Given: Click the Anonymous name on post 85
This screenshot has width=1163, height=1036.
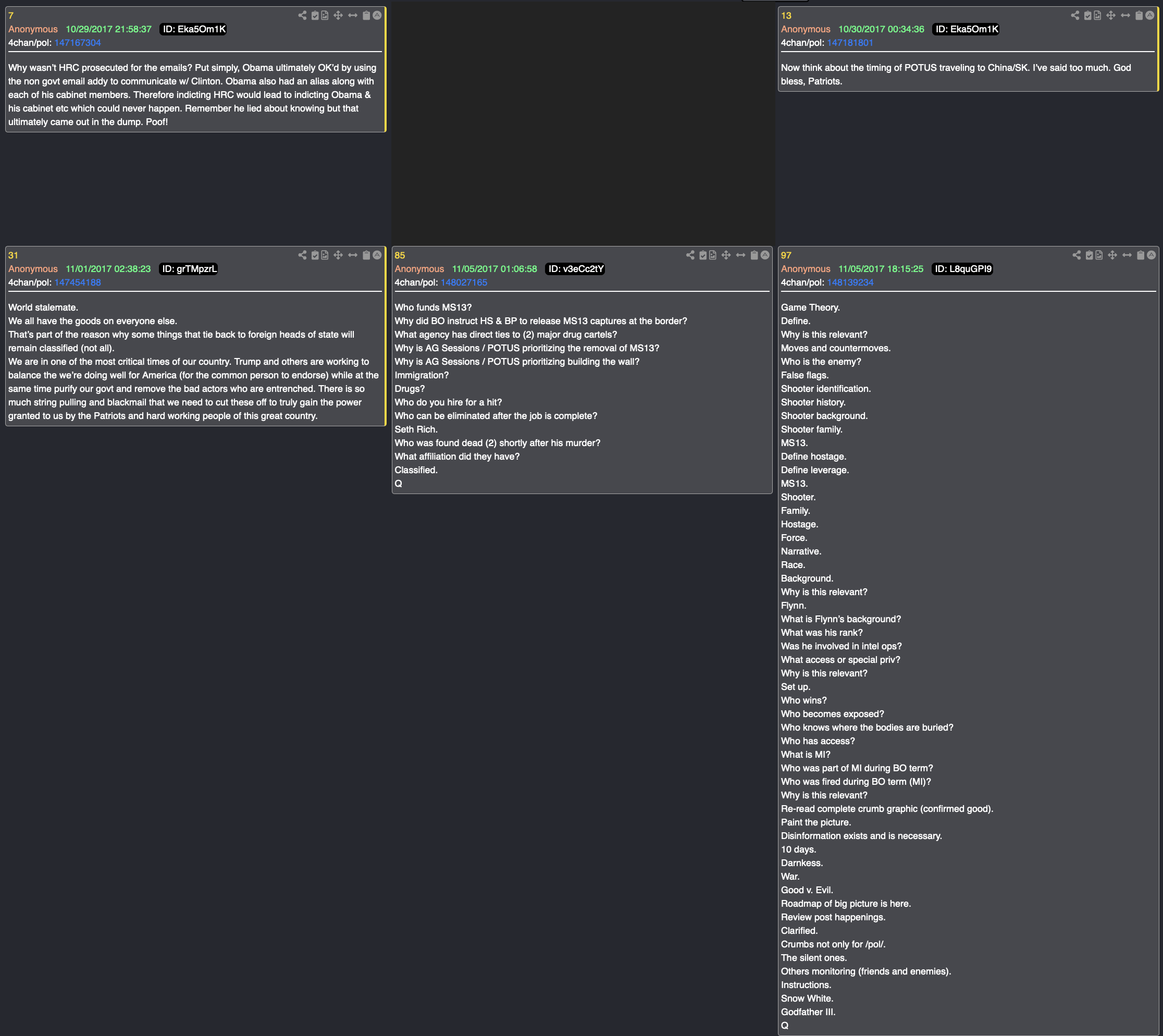Looking at the screenshot, I should coord(419,269).
